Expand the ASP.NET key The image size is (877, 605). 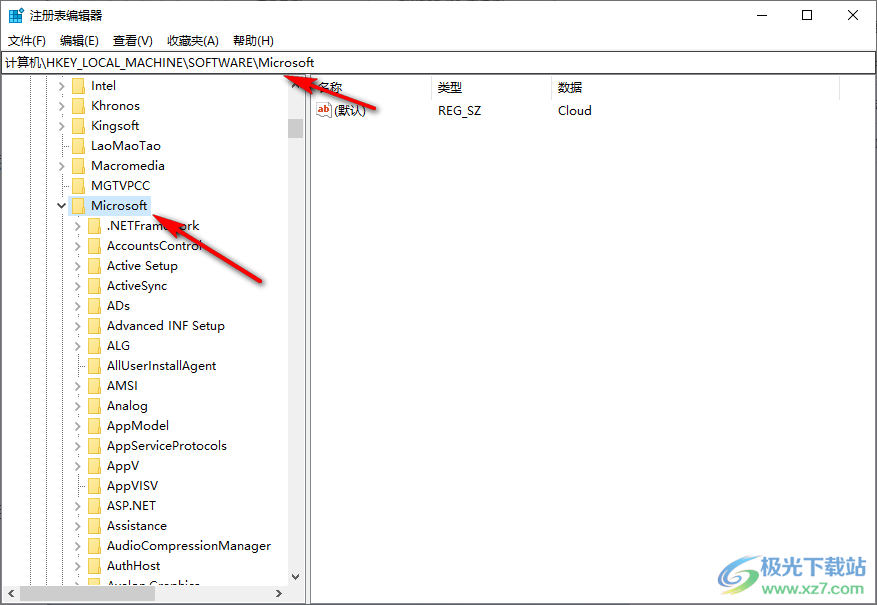[x=78, y=506]
